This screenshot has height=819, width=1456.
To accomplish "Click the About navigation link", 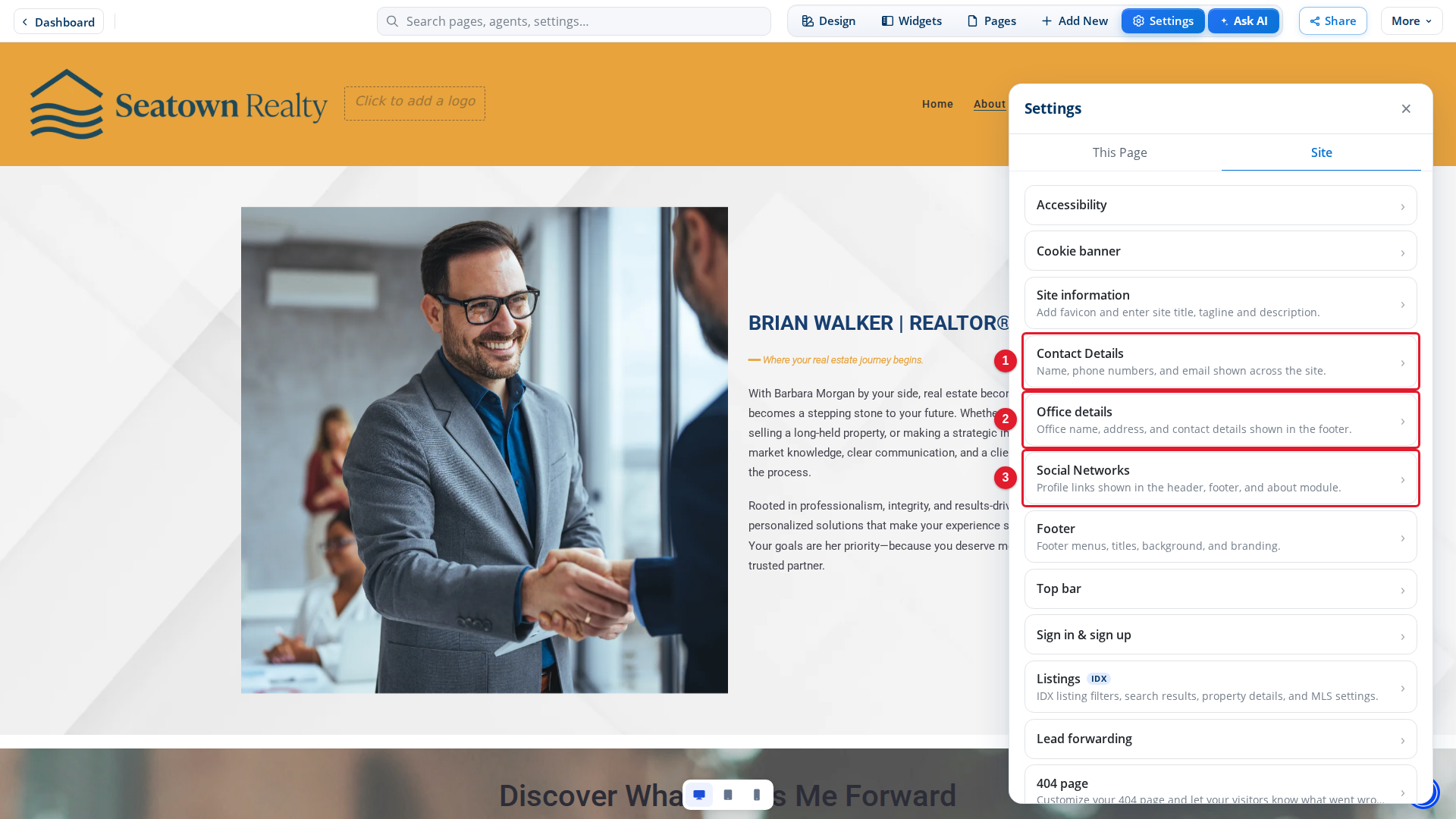I will [x=990, y=104].
